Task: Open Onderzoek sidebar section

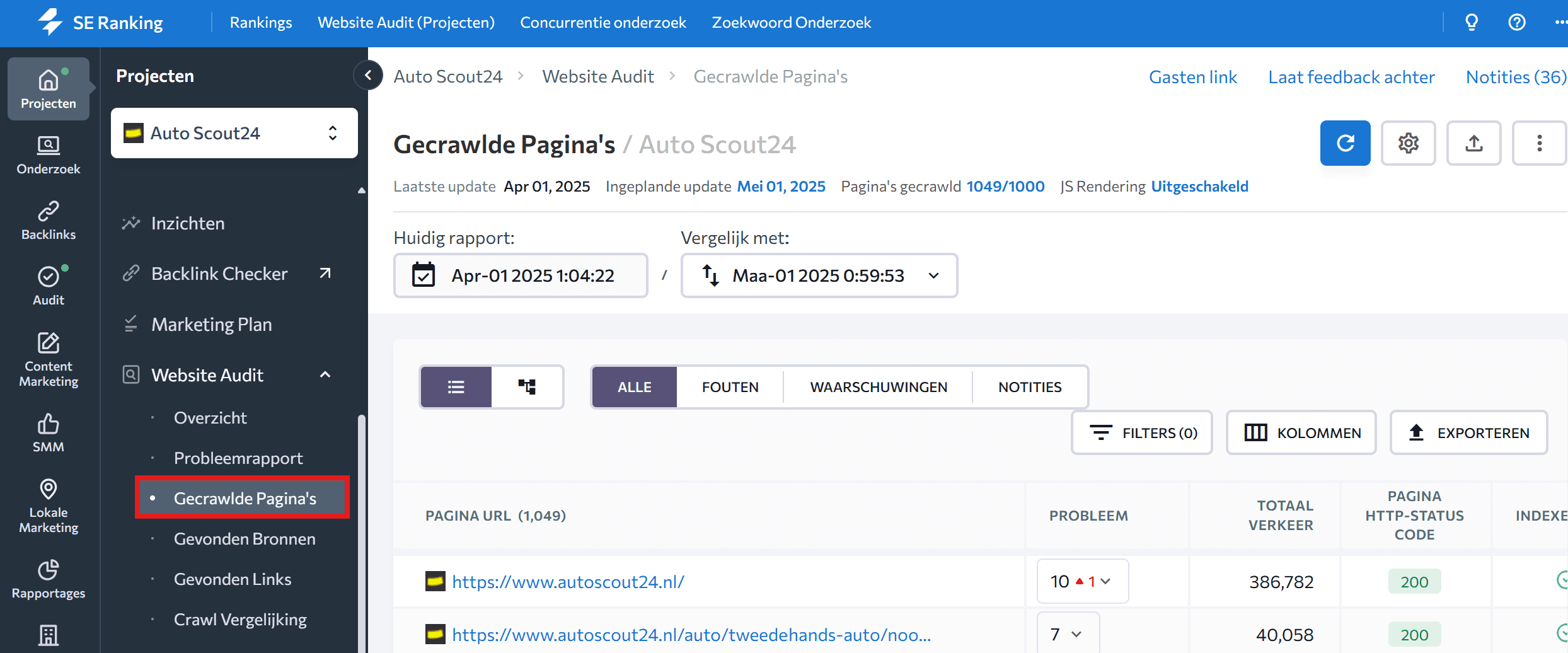Action: pyautogui.click(x=49, y=155)
